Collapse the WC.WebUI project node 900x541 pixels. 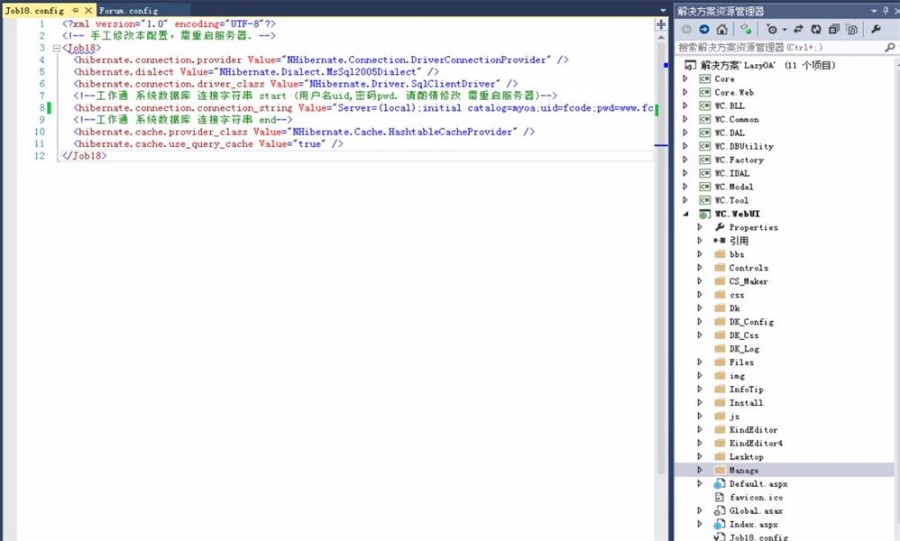(686, 214)
